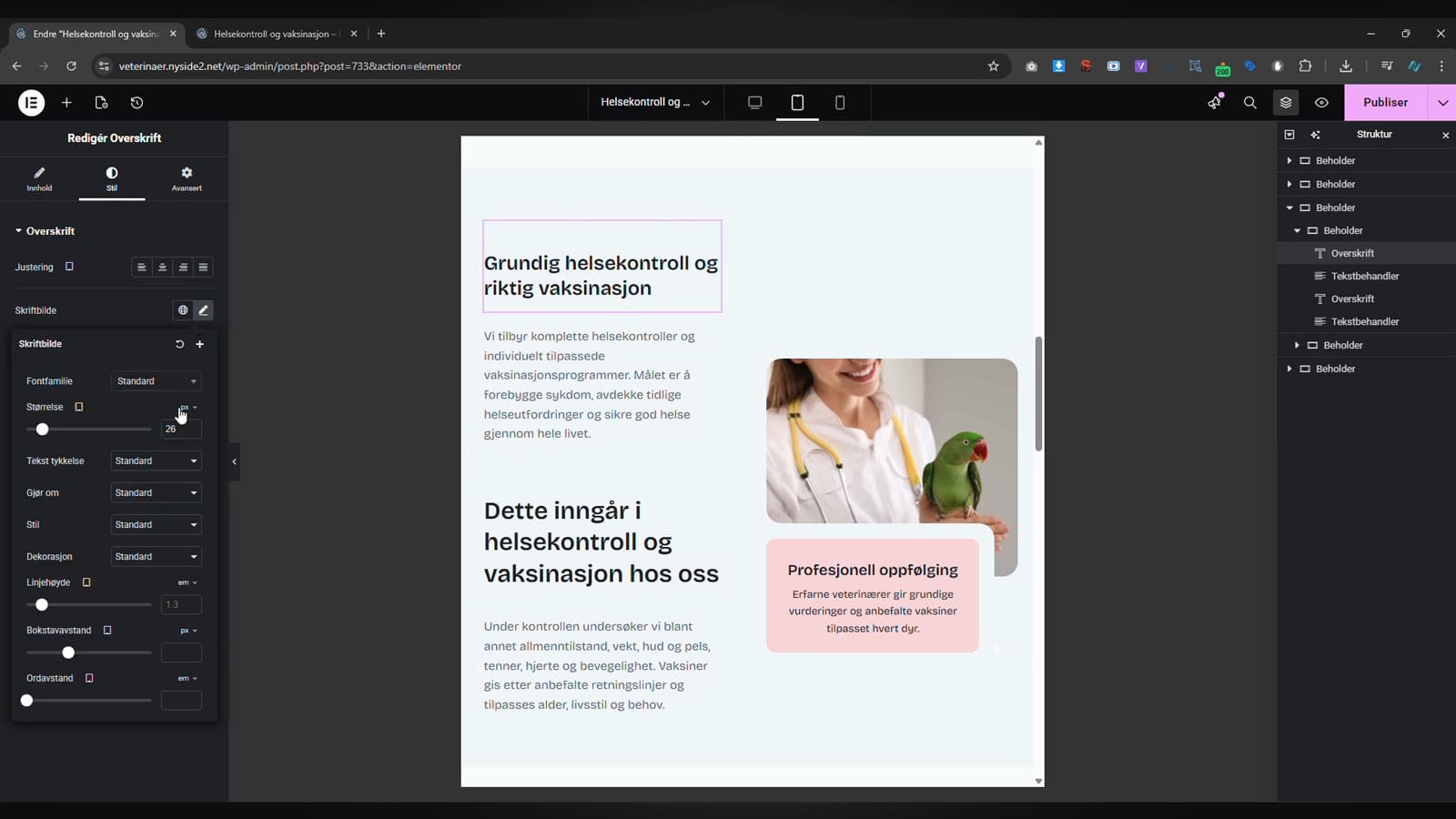Toggle the structure layers panel icon
The image size is (1456, 819).
point(1286,103)
